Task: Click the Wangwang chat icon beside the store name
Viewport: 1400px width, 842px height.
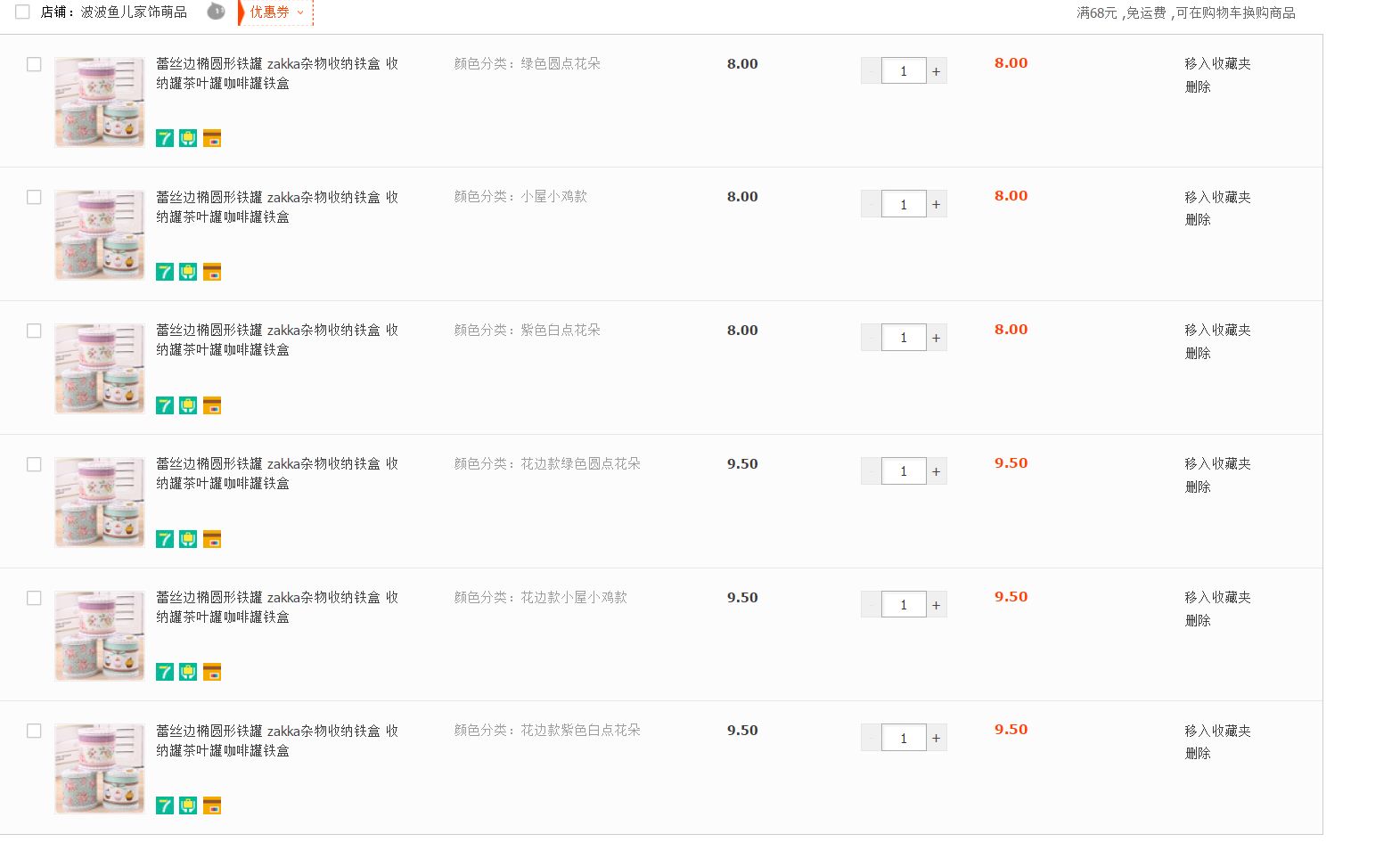Action: pyautogui.click(x=216, y=12)
